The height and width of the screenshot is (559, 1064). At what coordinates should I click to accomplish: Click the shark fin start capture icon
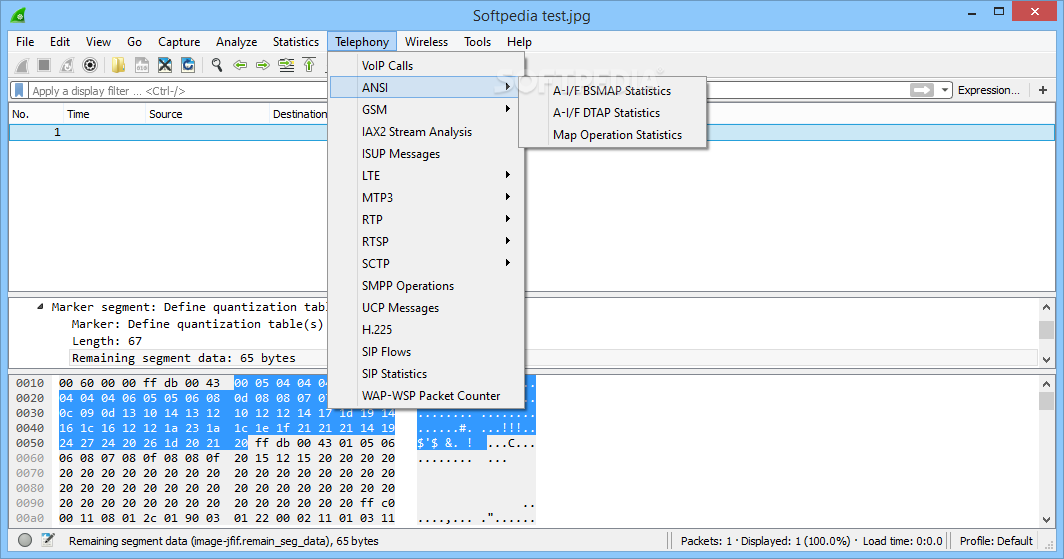click(22, 65)
